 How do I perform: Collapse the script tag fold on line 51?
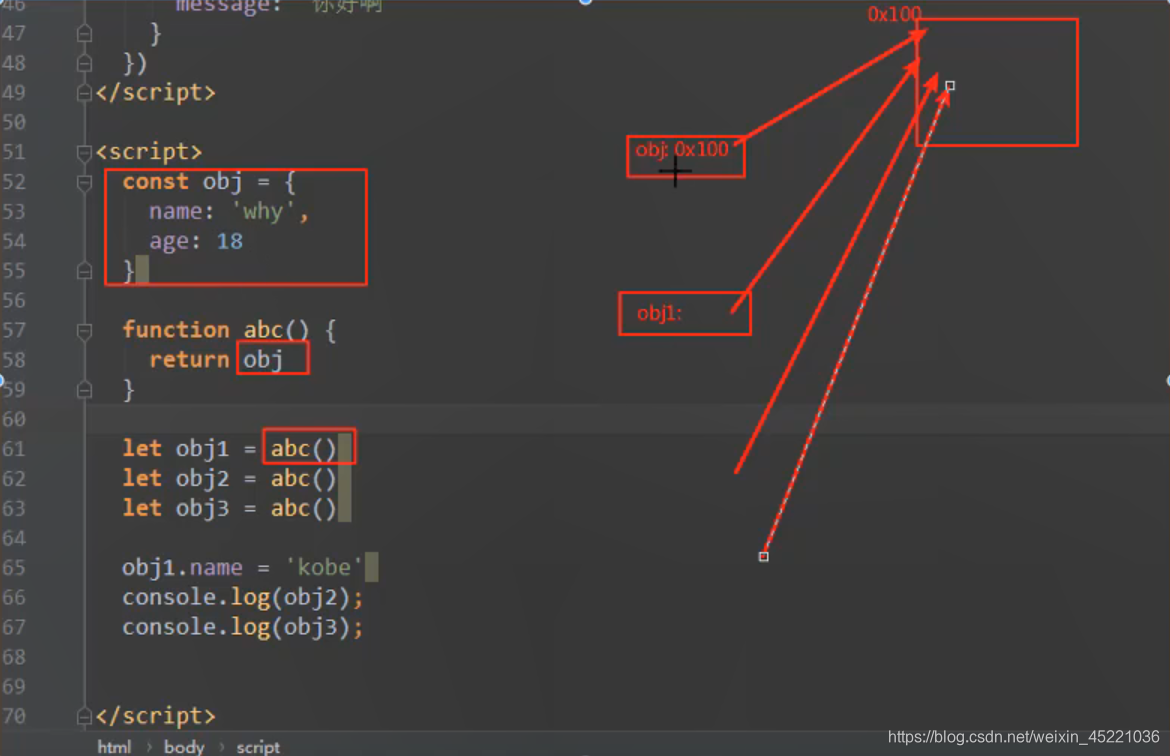click(84, 152)
